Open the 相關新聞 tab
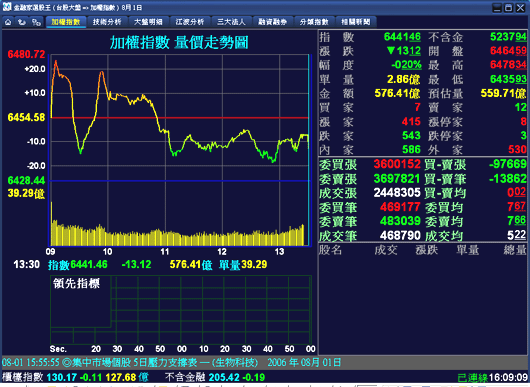This screenshot has height=387, width=530. [x=356, y=22]
